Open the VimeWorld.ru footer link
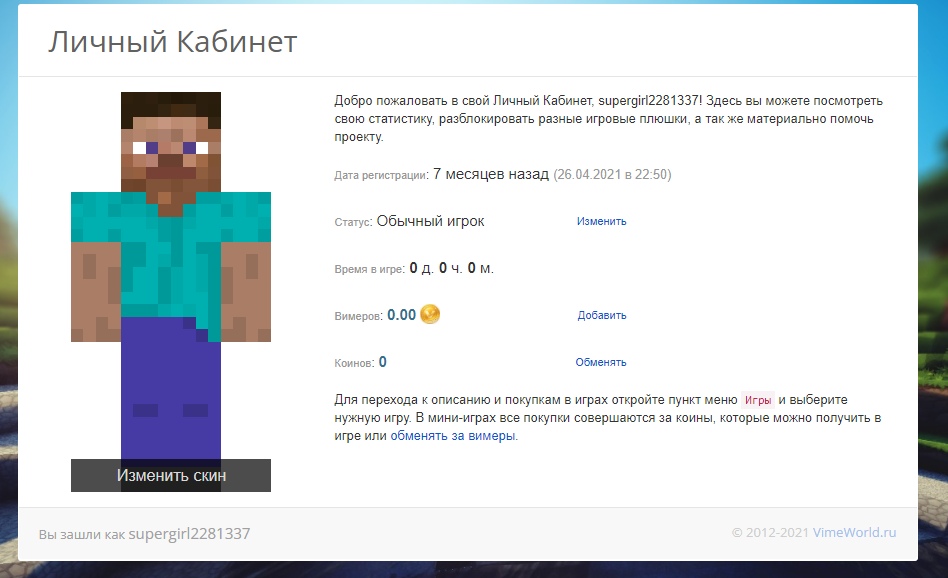 point(854,533)
